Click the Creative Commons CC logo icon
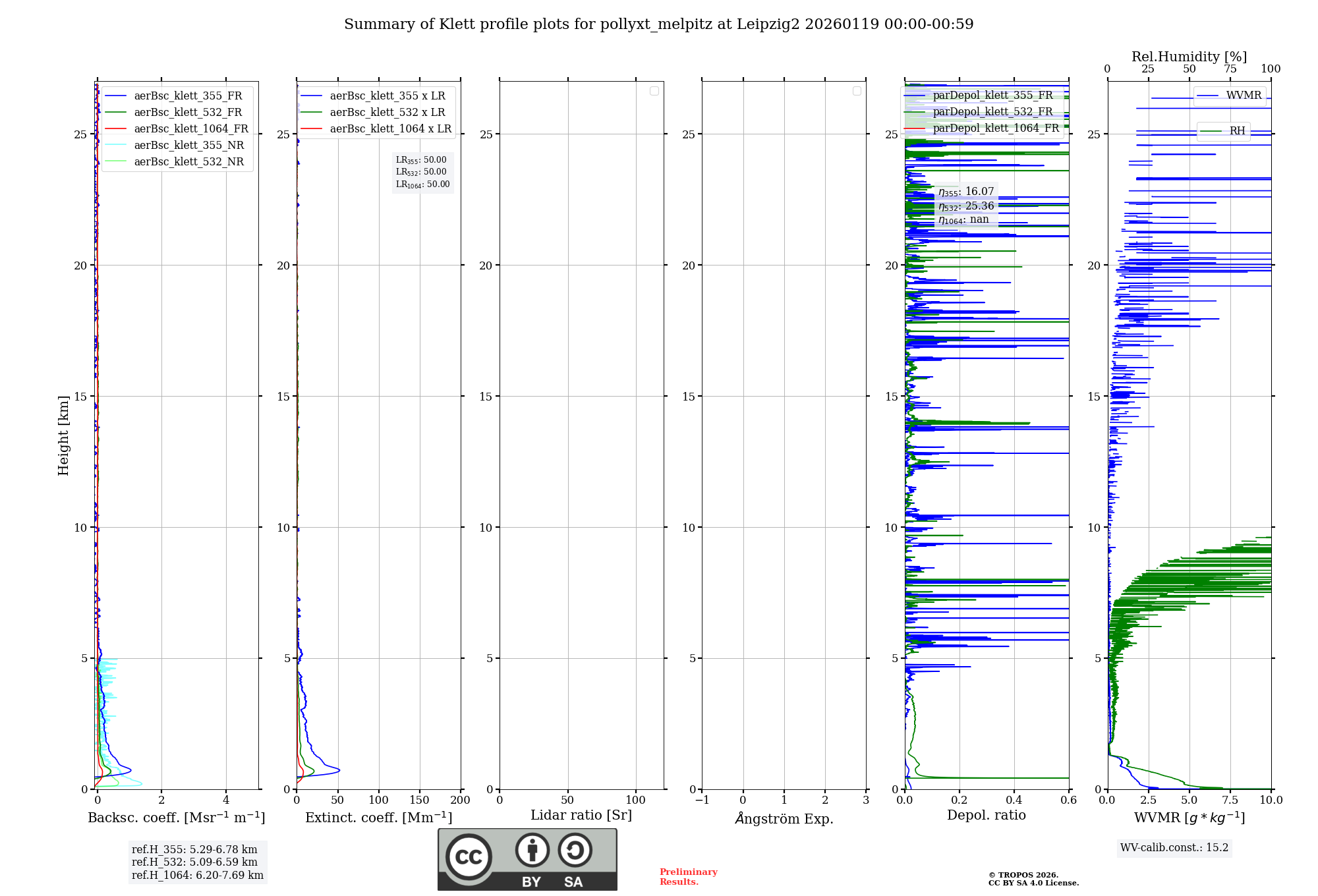 click(469, 856)
